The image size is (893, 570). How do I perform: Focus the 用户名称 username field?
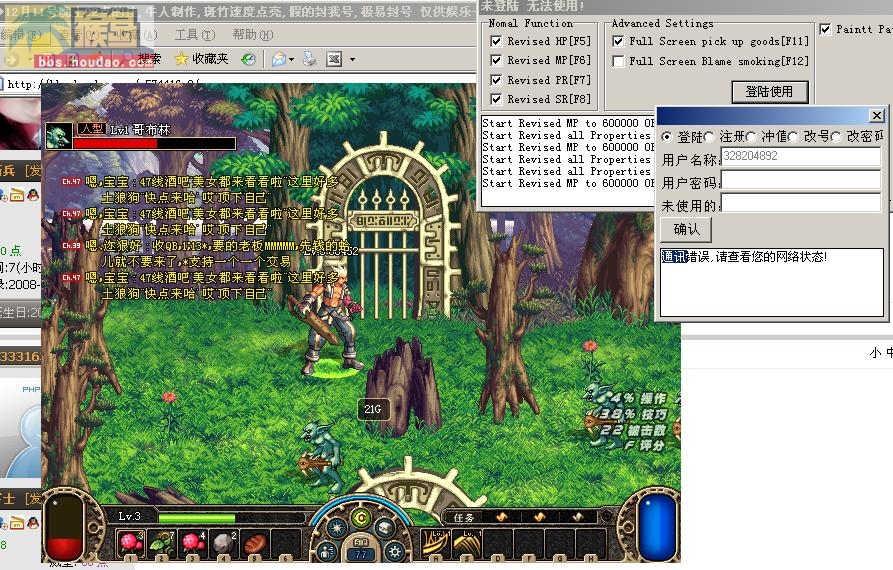tap(801, 157)
